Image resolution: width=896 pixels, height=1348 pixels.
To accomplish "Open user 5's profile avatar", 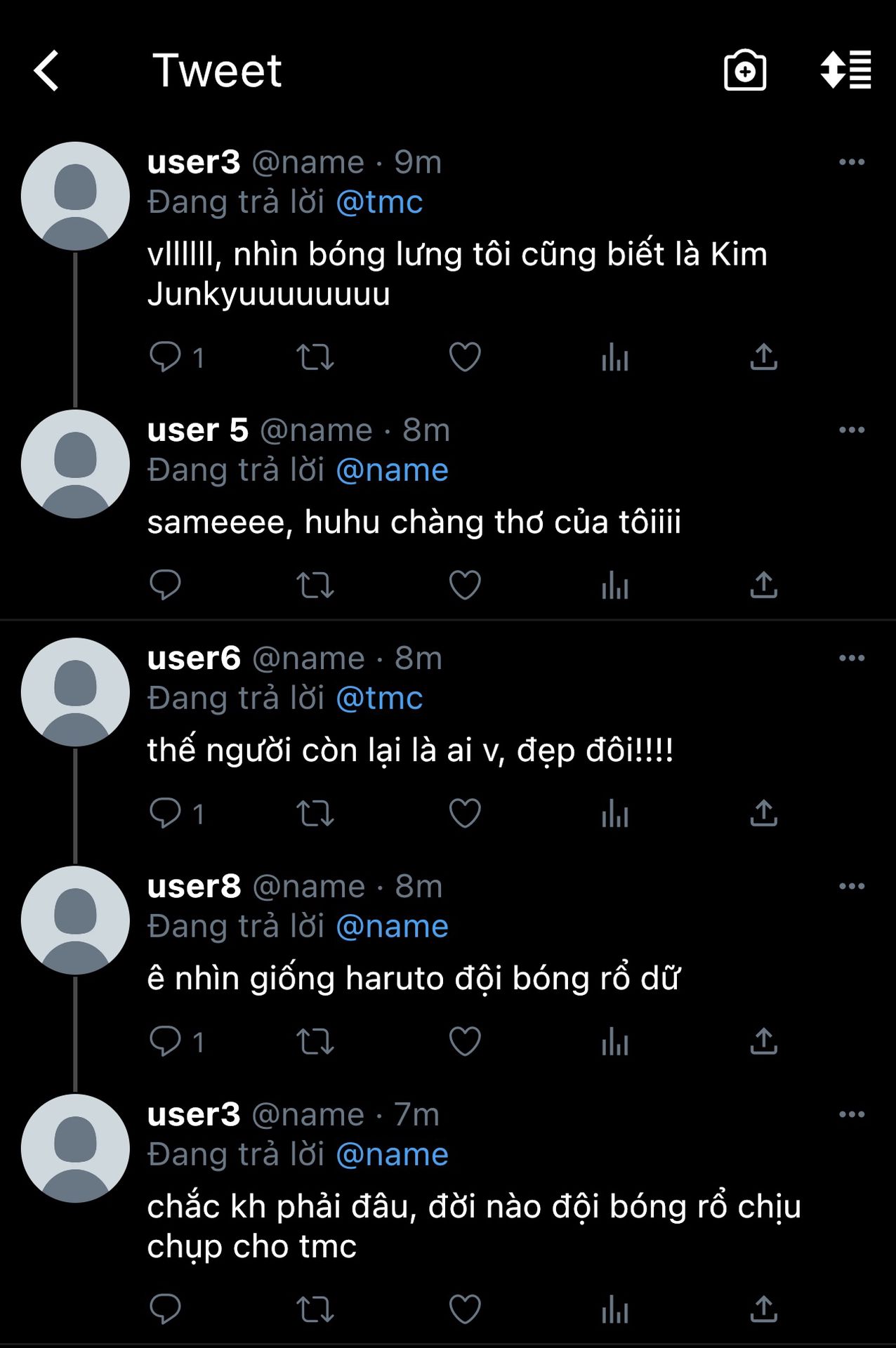I will pos(75,464).
